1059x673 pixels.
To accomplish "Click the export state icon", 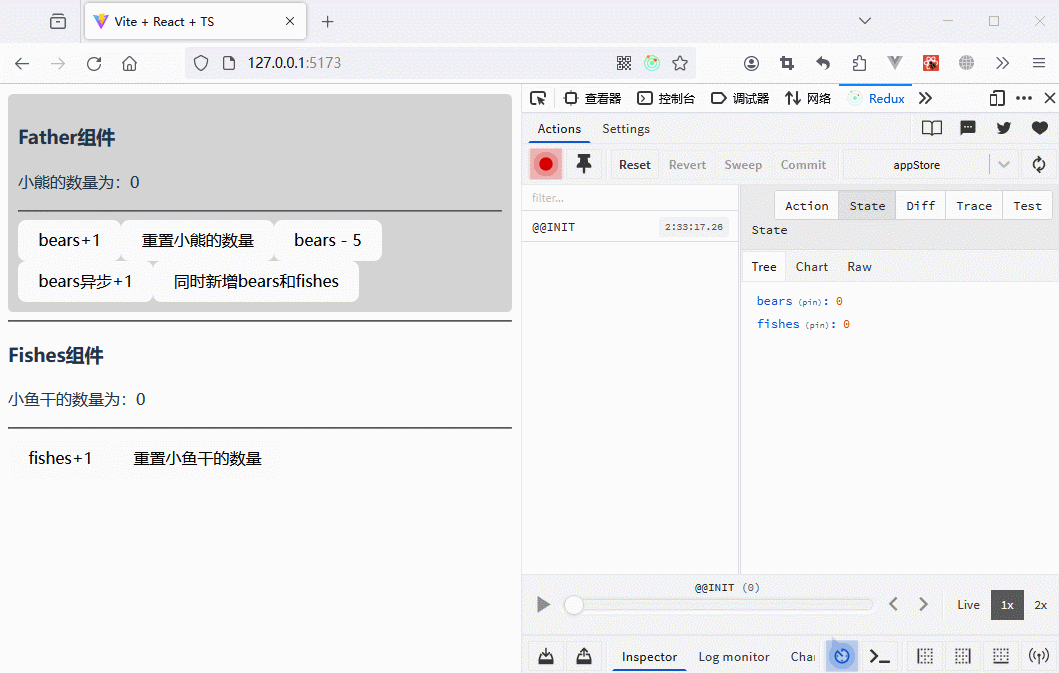I will point(583,656).
